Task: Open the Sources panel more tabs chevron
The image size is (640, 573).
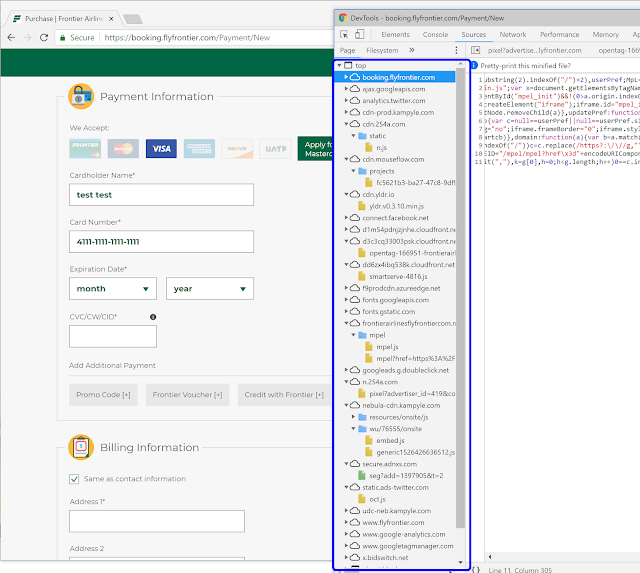Action: [x=411, y=50]
